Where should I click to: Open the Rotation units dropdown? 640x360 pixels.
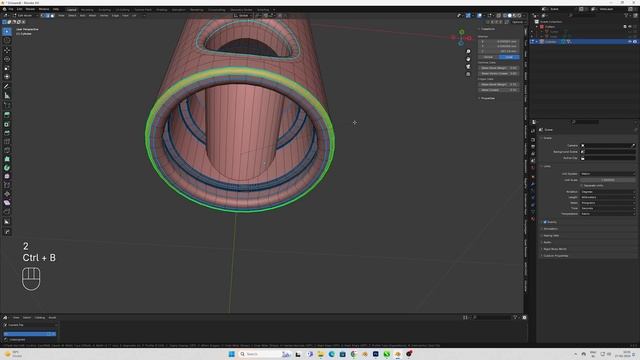[x=608, y=191]
